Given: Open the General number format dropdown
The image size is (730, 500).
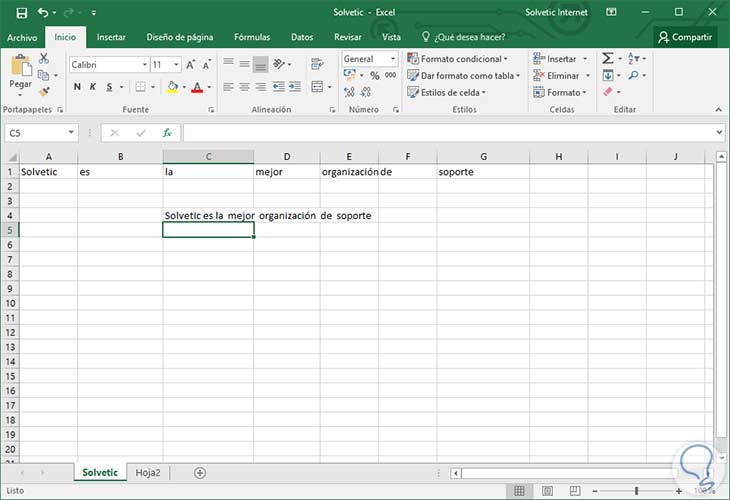Looking at the screenshot, I should pyautogui.click(x=393, y=59).
